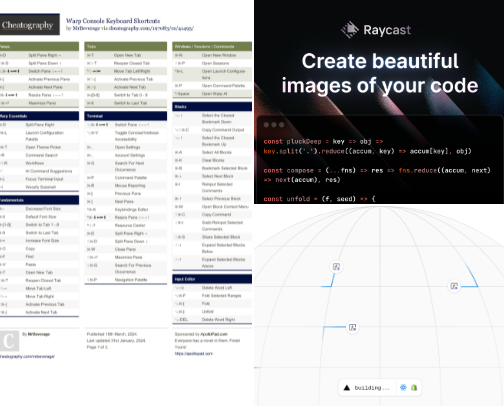Click the Blocks section header
The height and width of the screenshot is (406, 504).
[x=212, y=107]
